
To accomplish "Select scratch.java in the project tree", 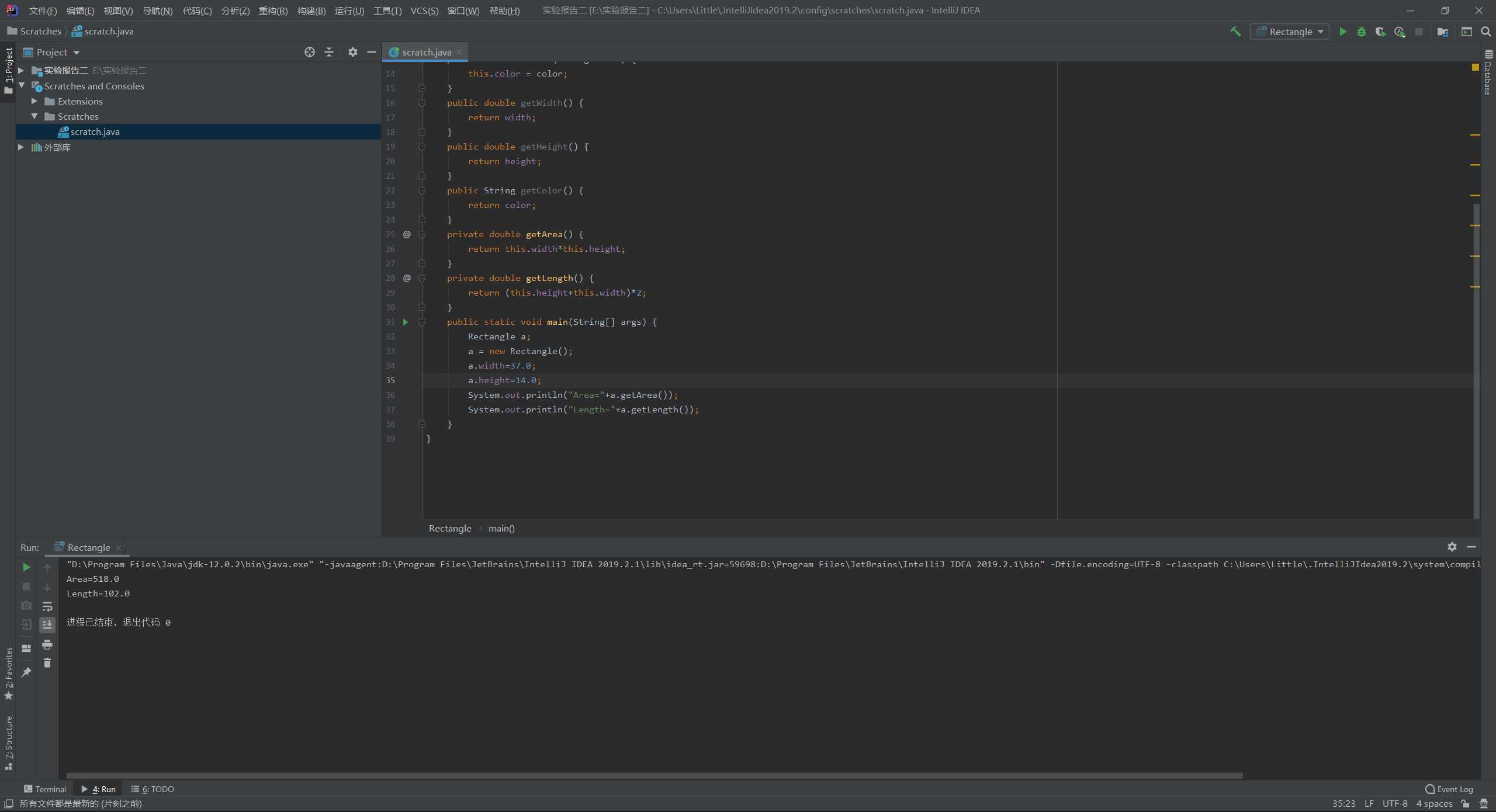I will click(198, 131).
